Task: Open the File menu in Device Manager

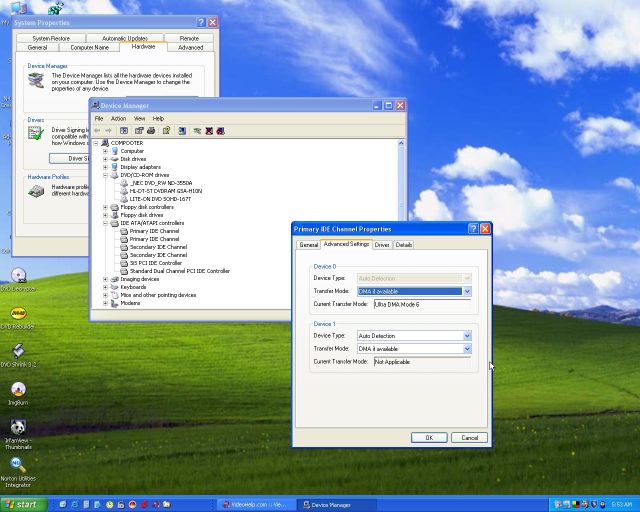Action: tap(99, 118)
